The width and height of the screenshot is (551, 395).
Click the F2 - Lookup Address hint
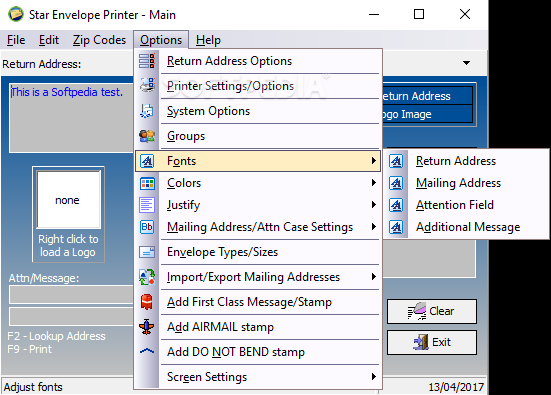tap(56, 336)
